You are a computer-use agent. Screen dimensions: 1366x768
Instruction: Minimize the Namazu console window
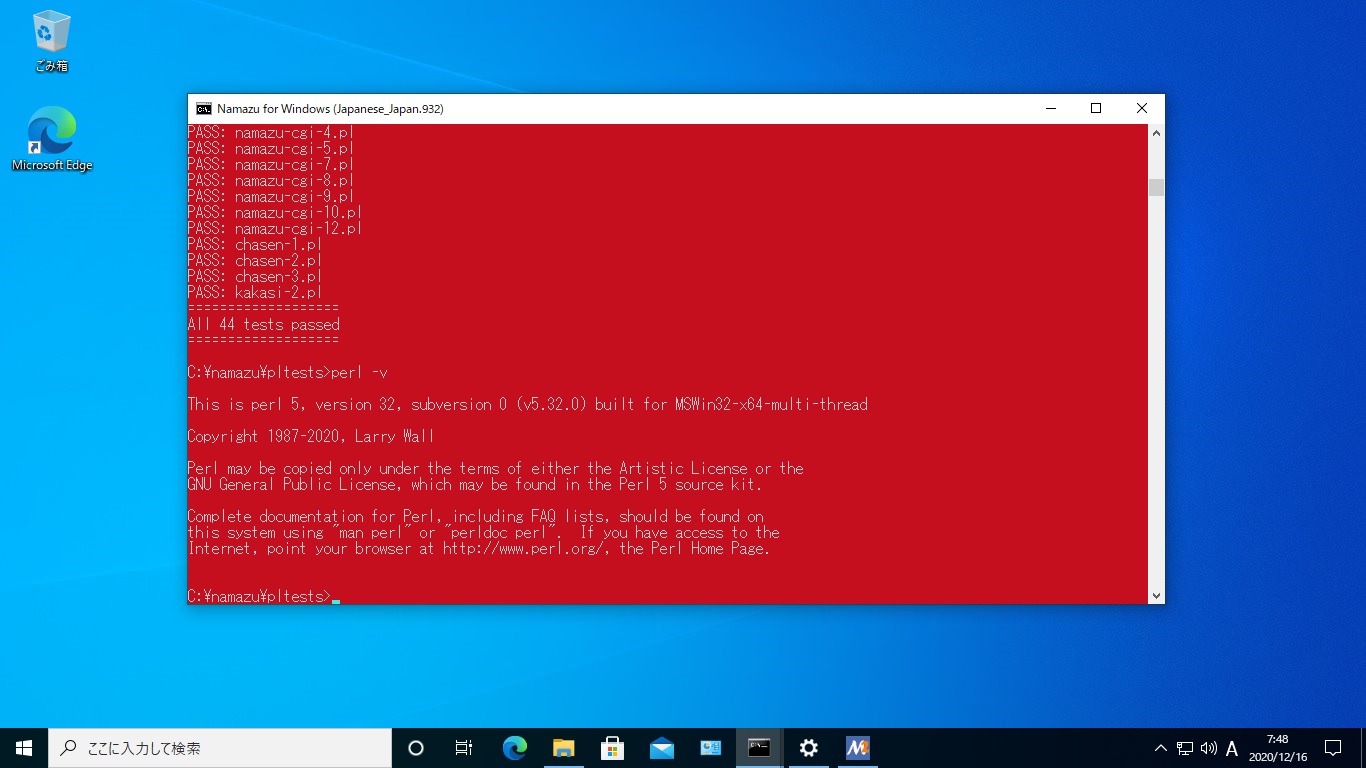[1050, 109]
